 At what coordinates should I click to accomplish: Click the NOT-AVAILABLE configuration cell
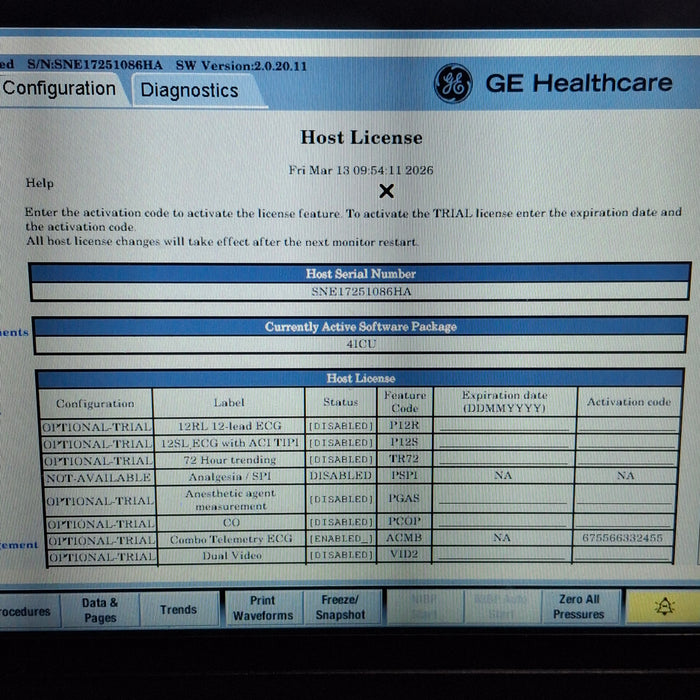tap(99, 478)
